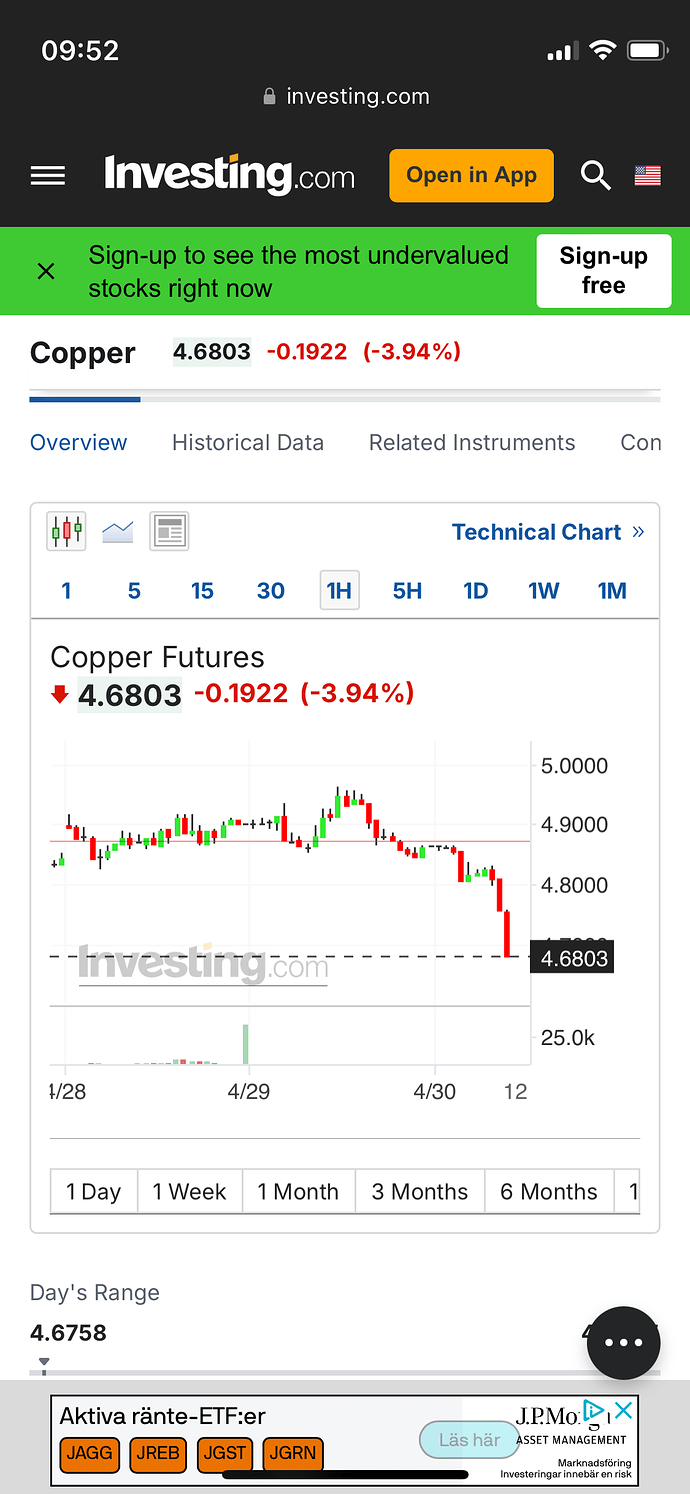Expand the Technical Chart link
This screenshot has height=1494, width=690.
[548, 532]
